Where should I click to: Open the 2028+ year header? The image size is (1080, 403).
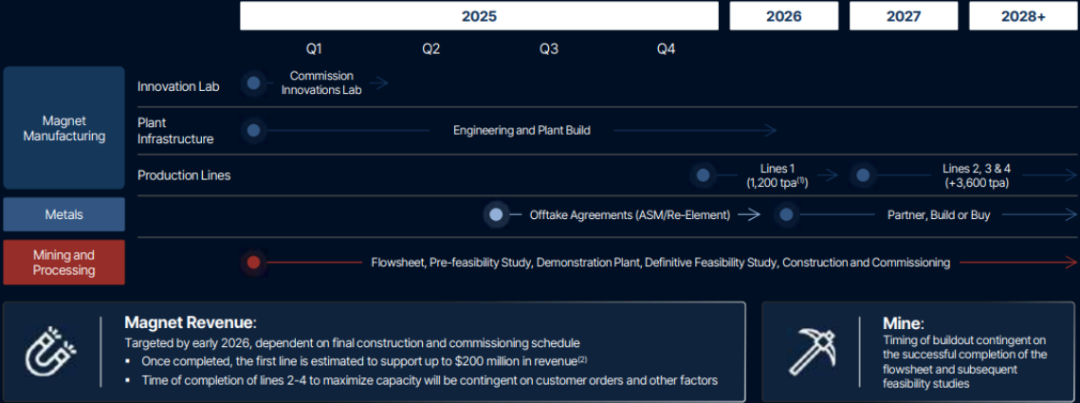pyautogui.click(x=1022, y=16)
